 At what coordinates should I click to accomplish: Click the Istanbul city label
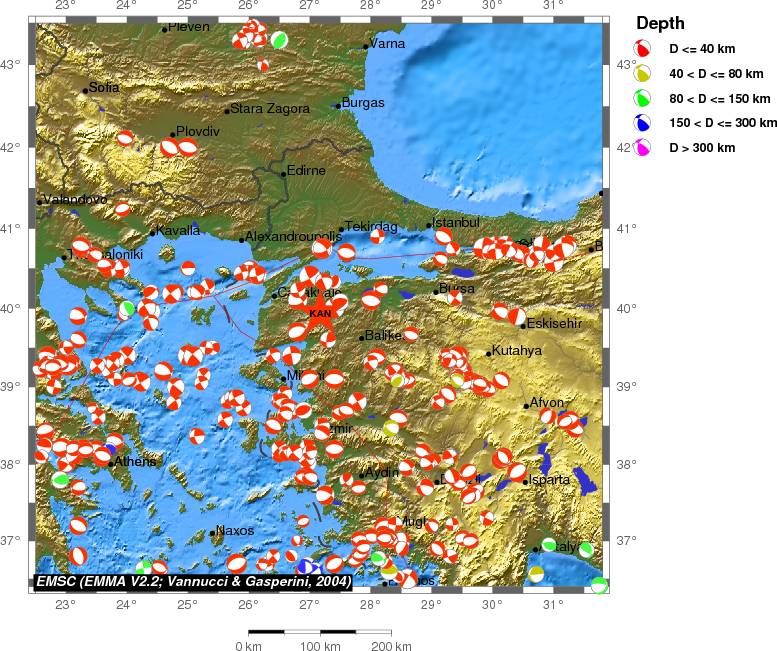[x=457, y=222]
